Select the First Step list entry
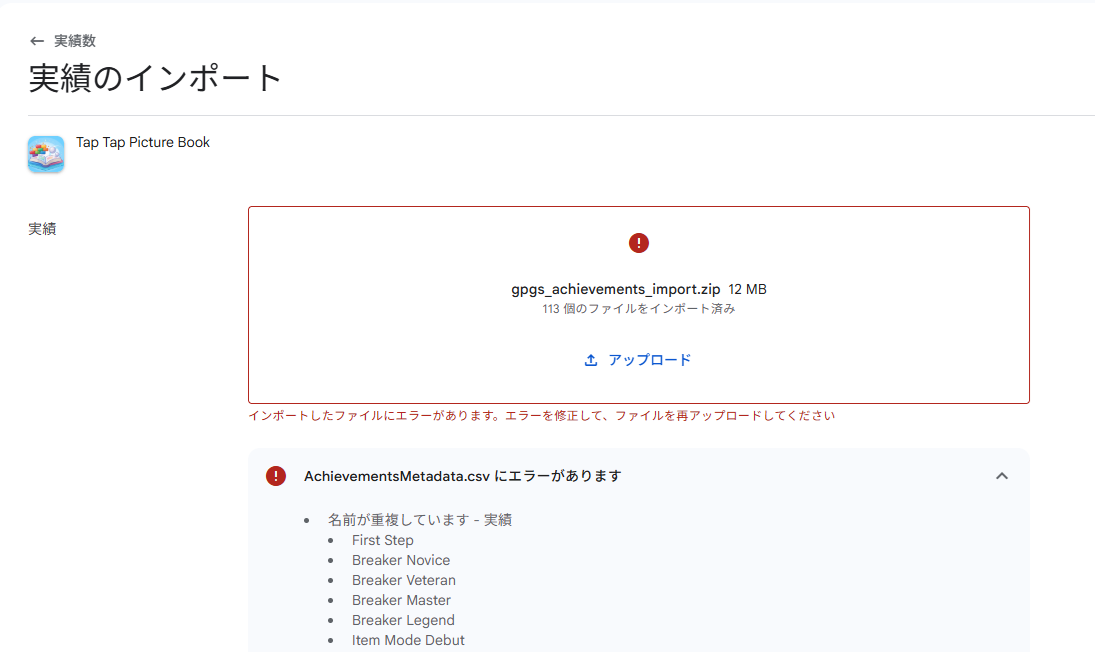 click(x=383, y=540)
